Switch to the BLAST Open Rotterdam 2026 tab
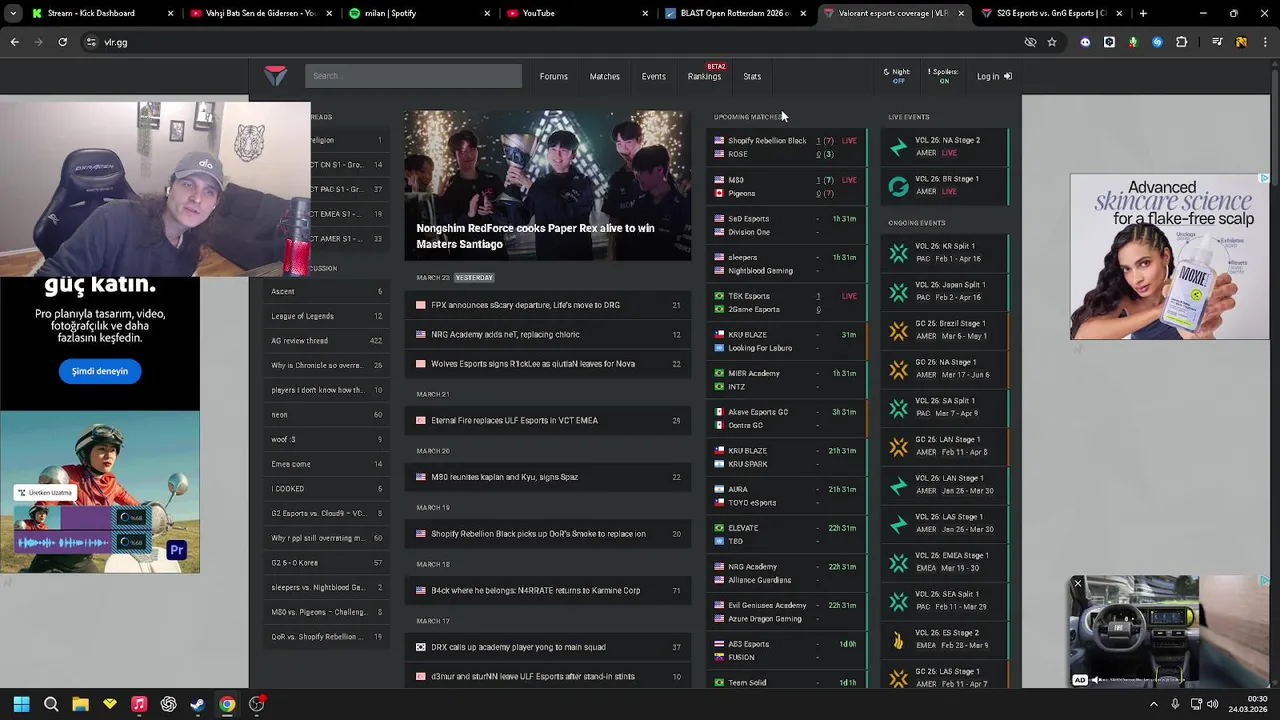Image resolution: width=1280 pixels, height=720 pixels. pos(735,13)
